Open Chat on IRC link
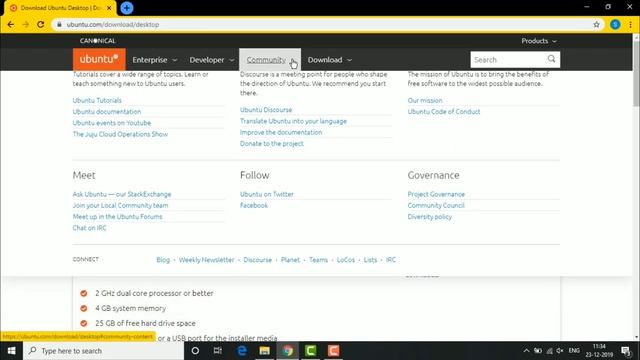The height and width of the screenshot is (360, 640). (x=89, y=228)
